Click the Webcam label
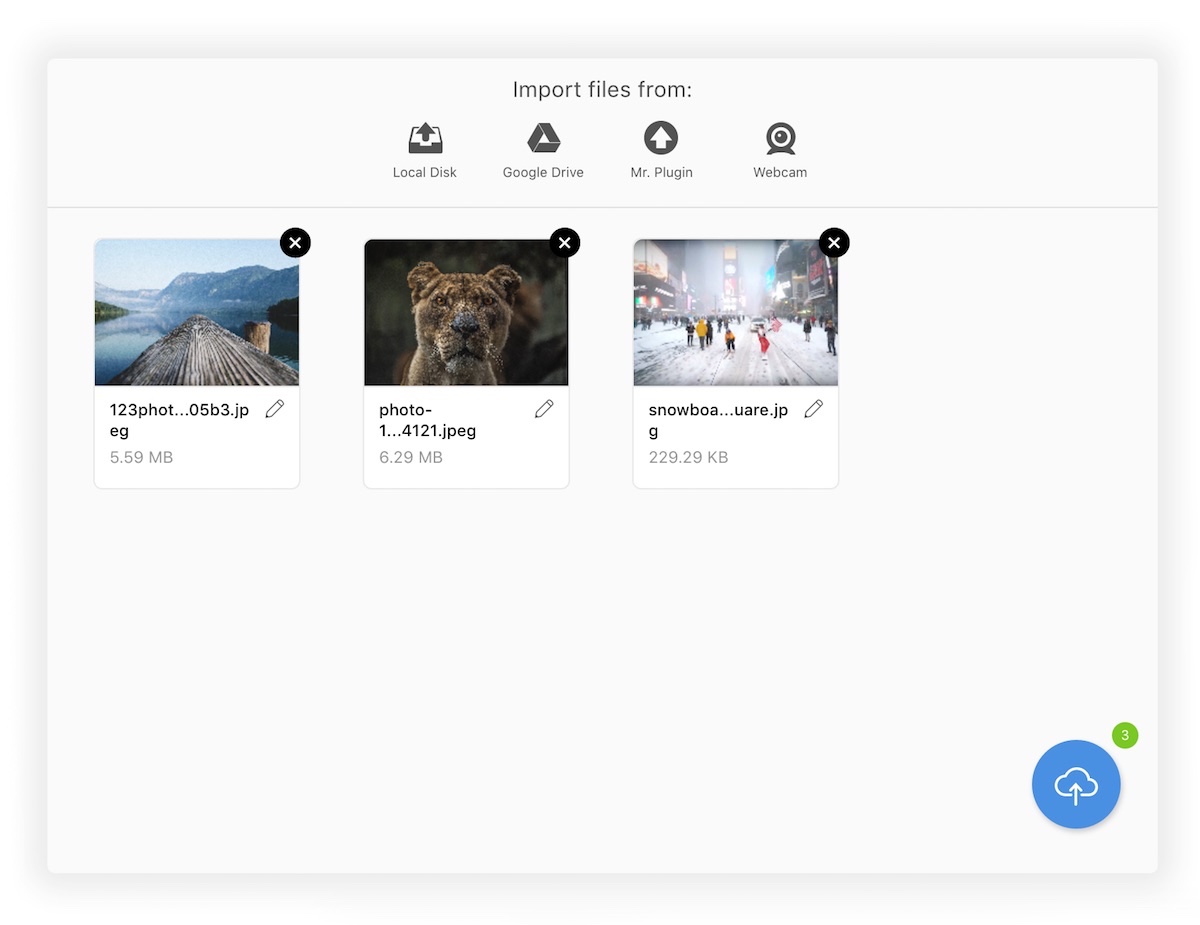The height and width of the screenshot is (925, 1200). 780,172
